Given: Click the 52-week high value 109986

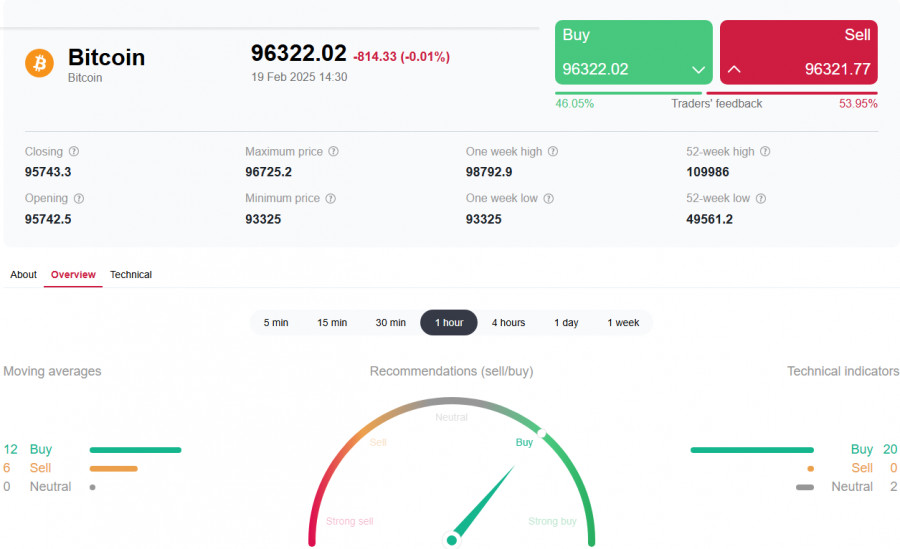Looking at the screenshot, I should click(707, 172).
